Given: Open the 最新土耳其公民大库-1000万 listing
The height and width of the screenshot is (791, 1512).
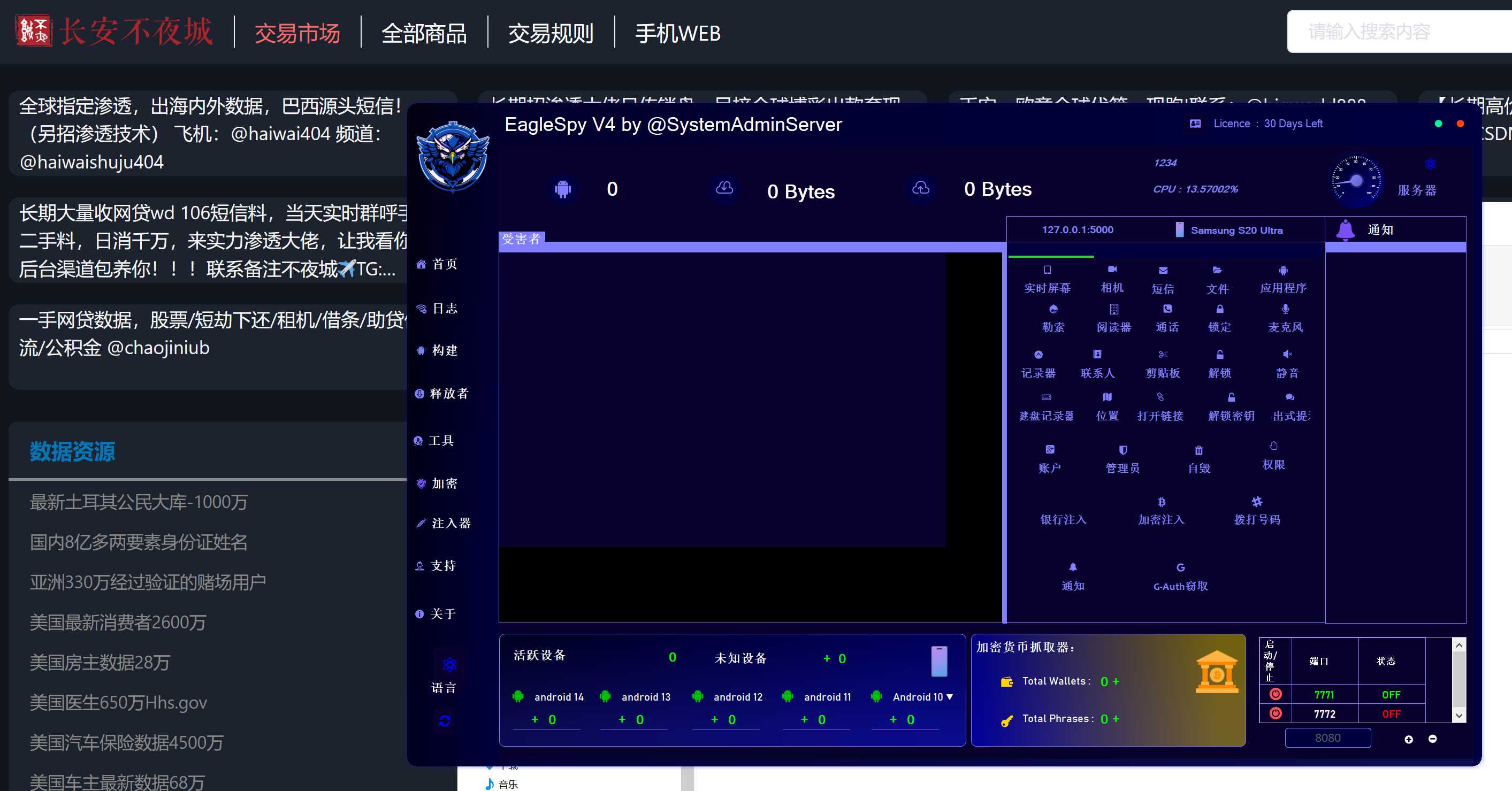Looking at the screenshot, I should click(139, 502).
